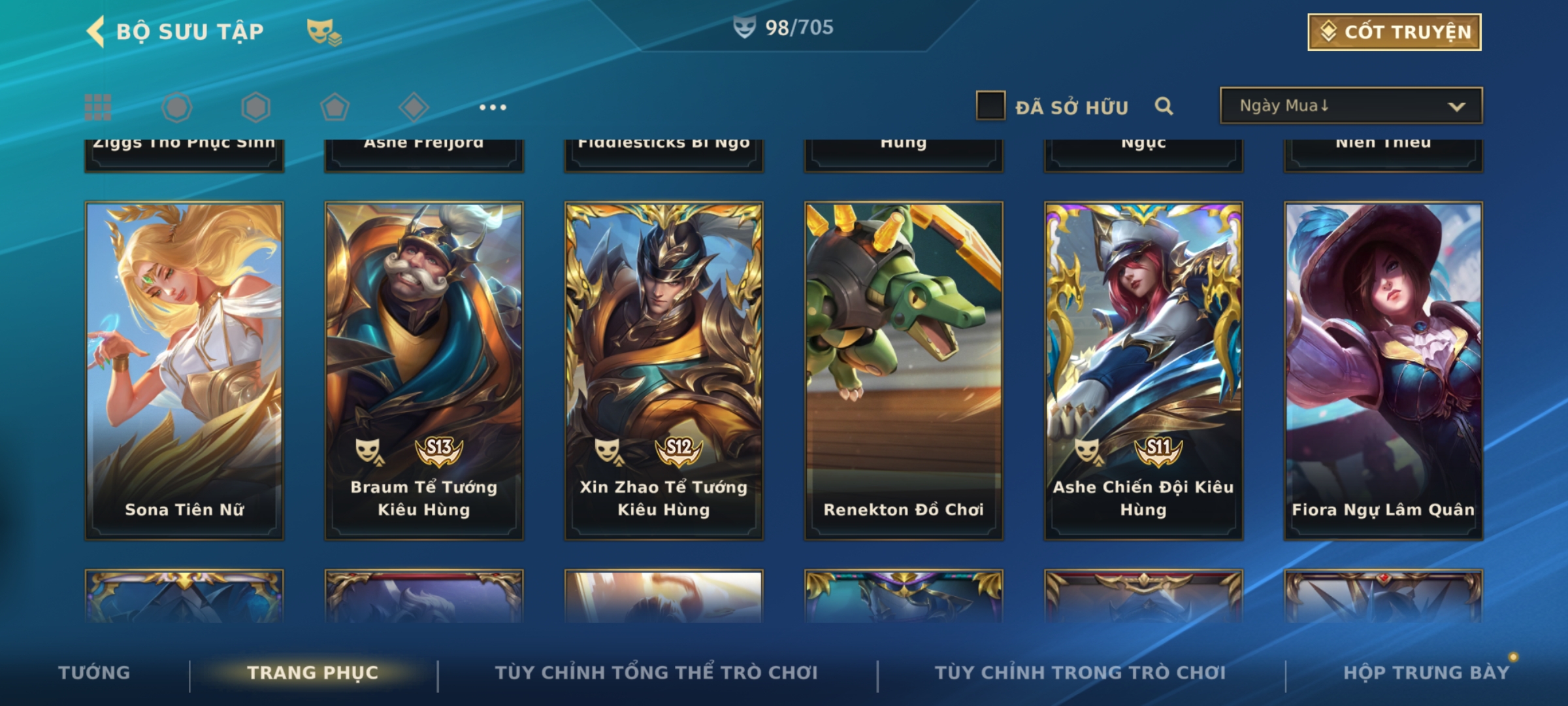The height and width of the screenshot is (706, 1568).
Task: Open Fiora Ngự Lâm Quân skin
Action: point(1383,371)
